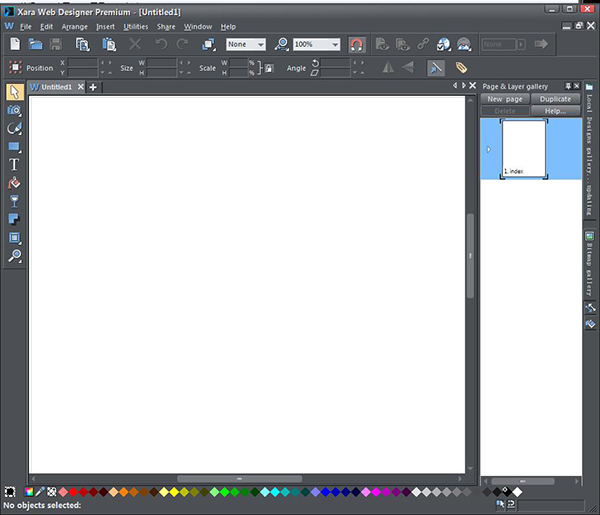Click the New page button
600x515 pixels.
pyautogui.click(x=505, y=99)
